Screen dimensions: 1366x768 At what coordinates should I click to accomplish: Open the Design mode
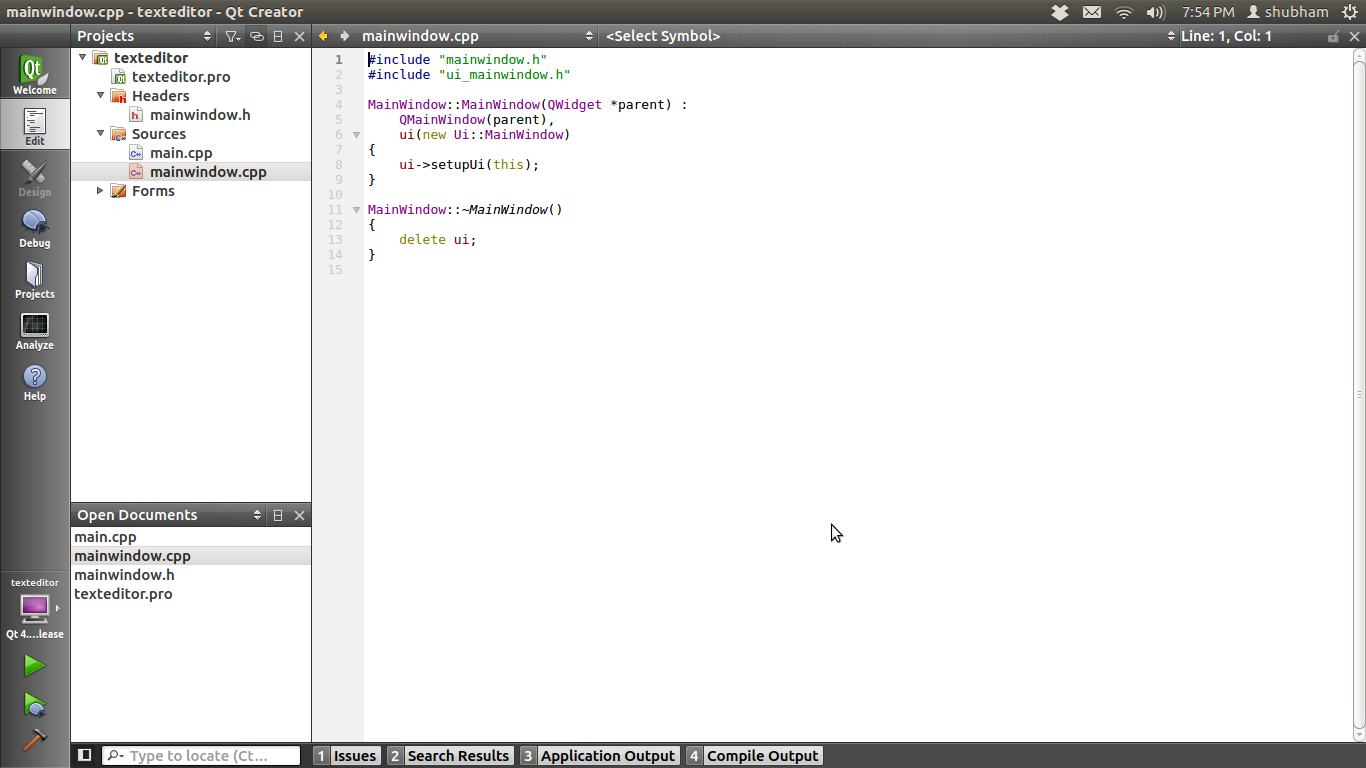[x=35, y=177]
